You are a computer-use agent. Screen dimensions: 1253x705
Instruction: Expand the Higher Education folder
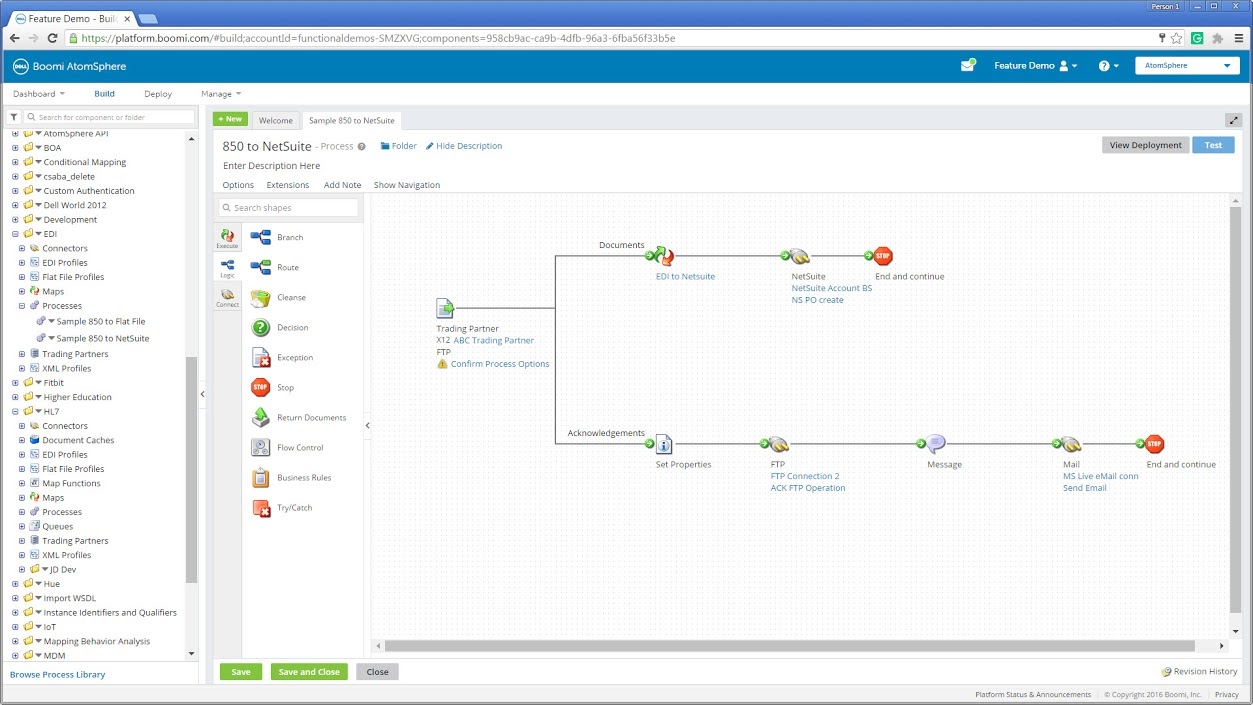(x=15, y=397)
